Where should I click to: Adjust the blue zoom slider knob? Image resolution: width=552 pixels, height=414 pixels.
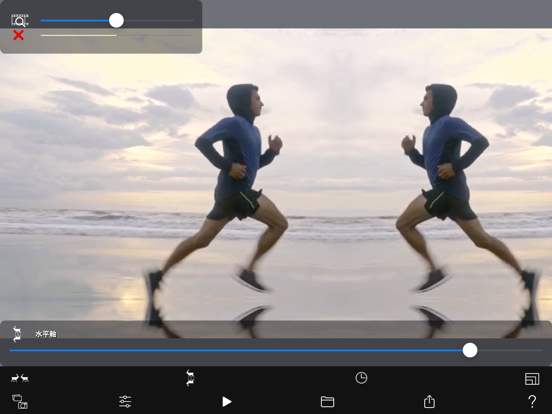(x=116, y=20)
